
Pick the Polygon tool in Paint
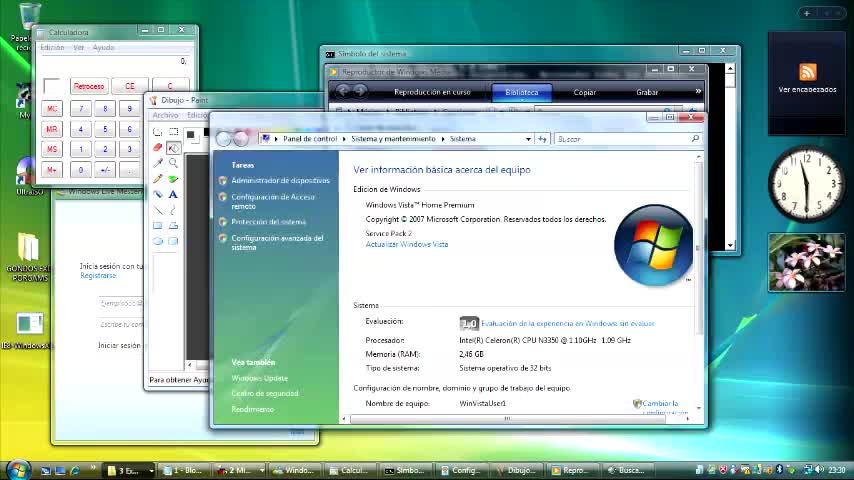pyautogui.click(x=173, y=226)
